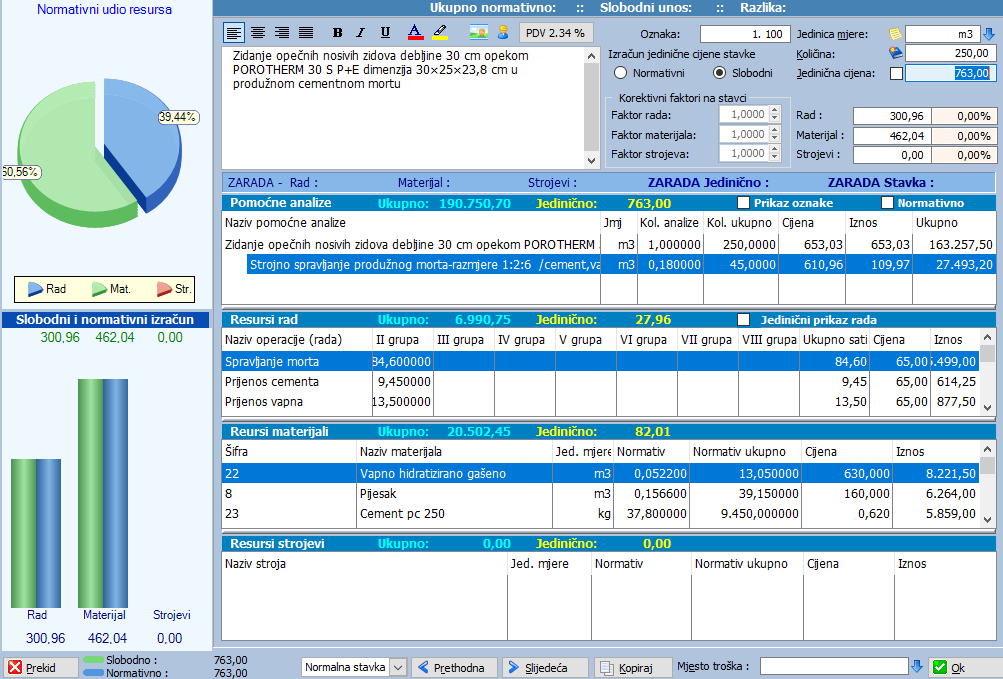The height and width of the screenshot is (679, 1003).
Task: Select the yellow highlight tool
Action: (438, 32)
